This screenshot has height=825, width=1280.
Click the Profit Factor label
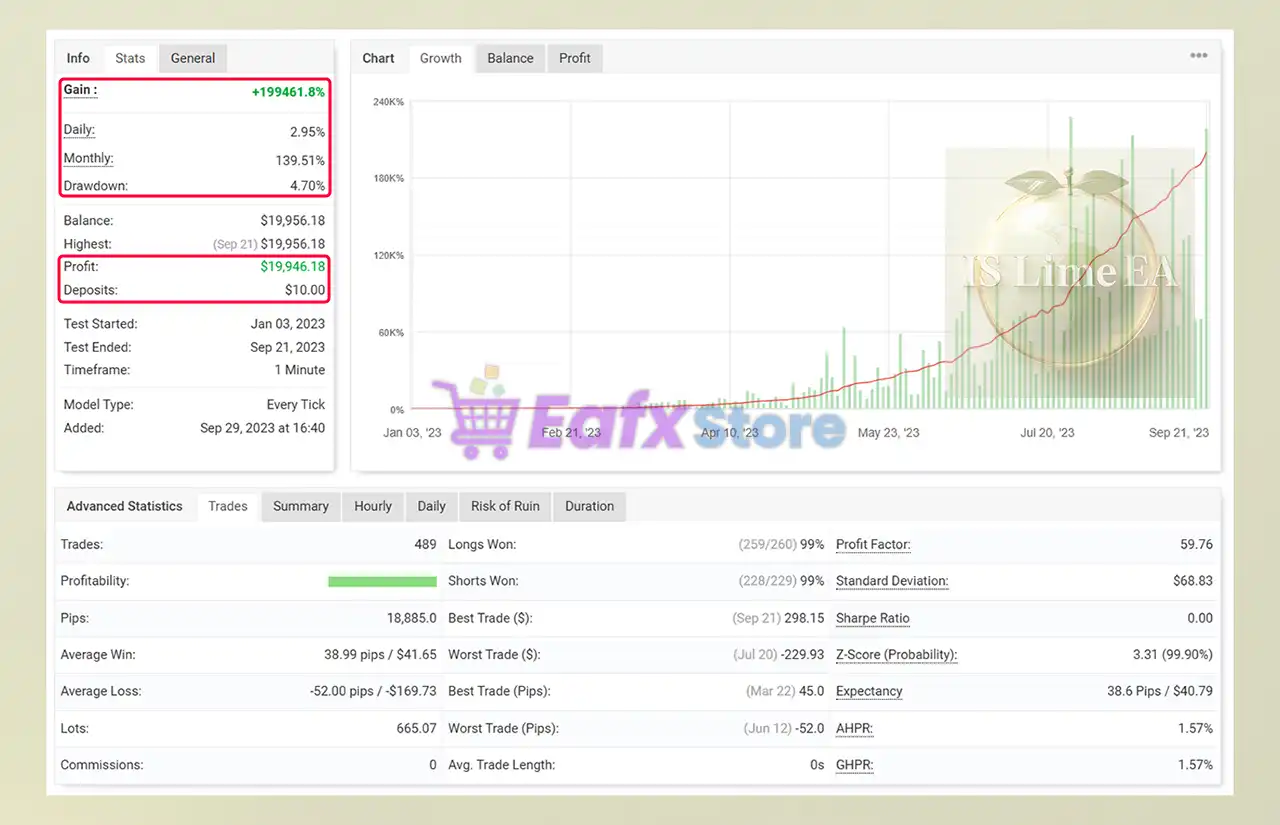873,545
